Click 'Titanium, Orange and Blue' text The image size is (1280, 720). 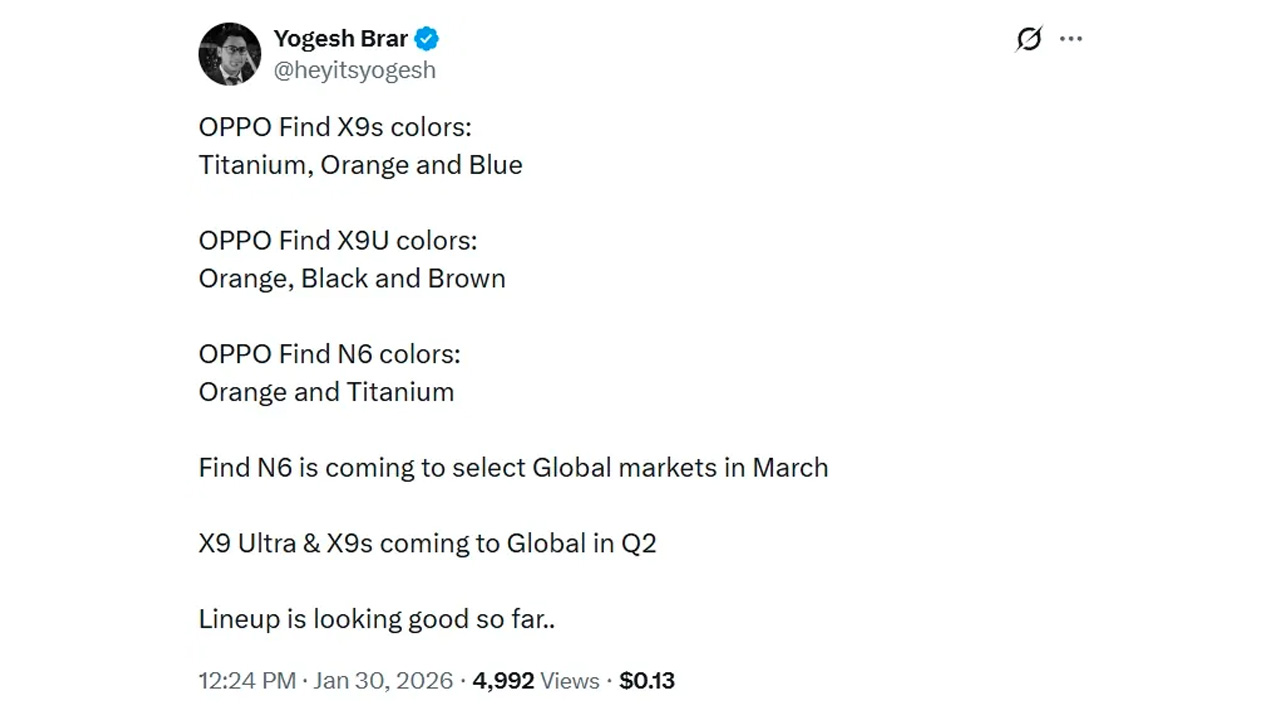click(x=360, y=165)
